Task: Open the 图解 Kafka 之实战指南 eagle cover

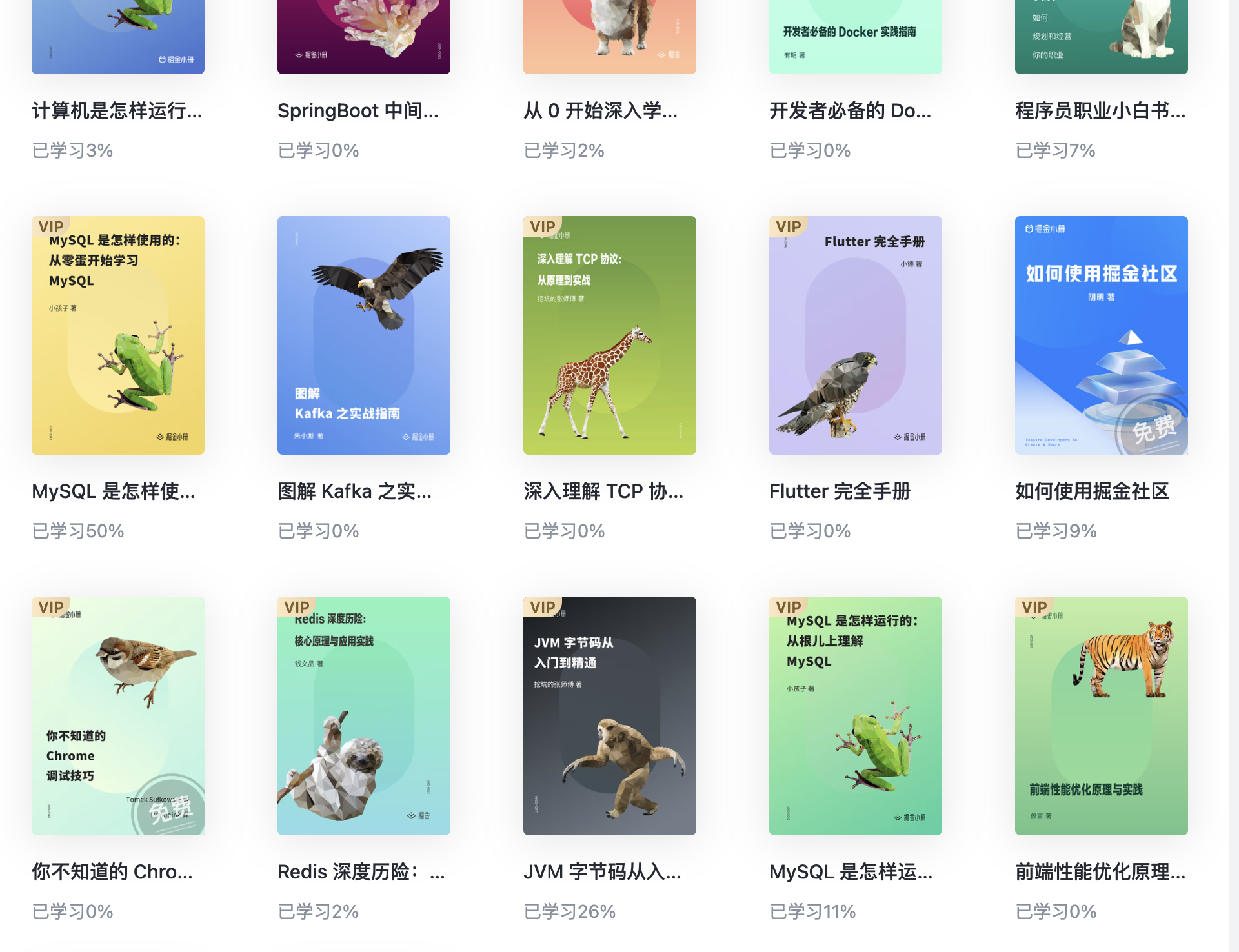Action: (364, 335)
